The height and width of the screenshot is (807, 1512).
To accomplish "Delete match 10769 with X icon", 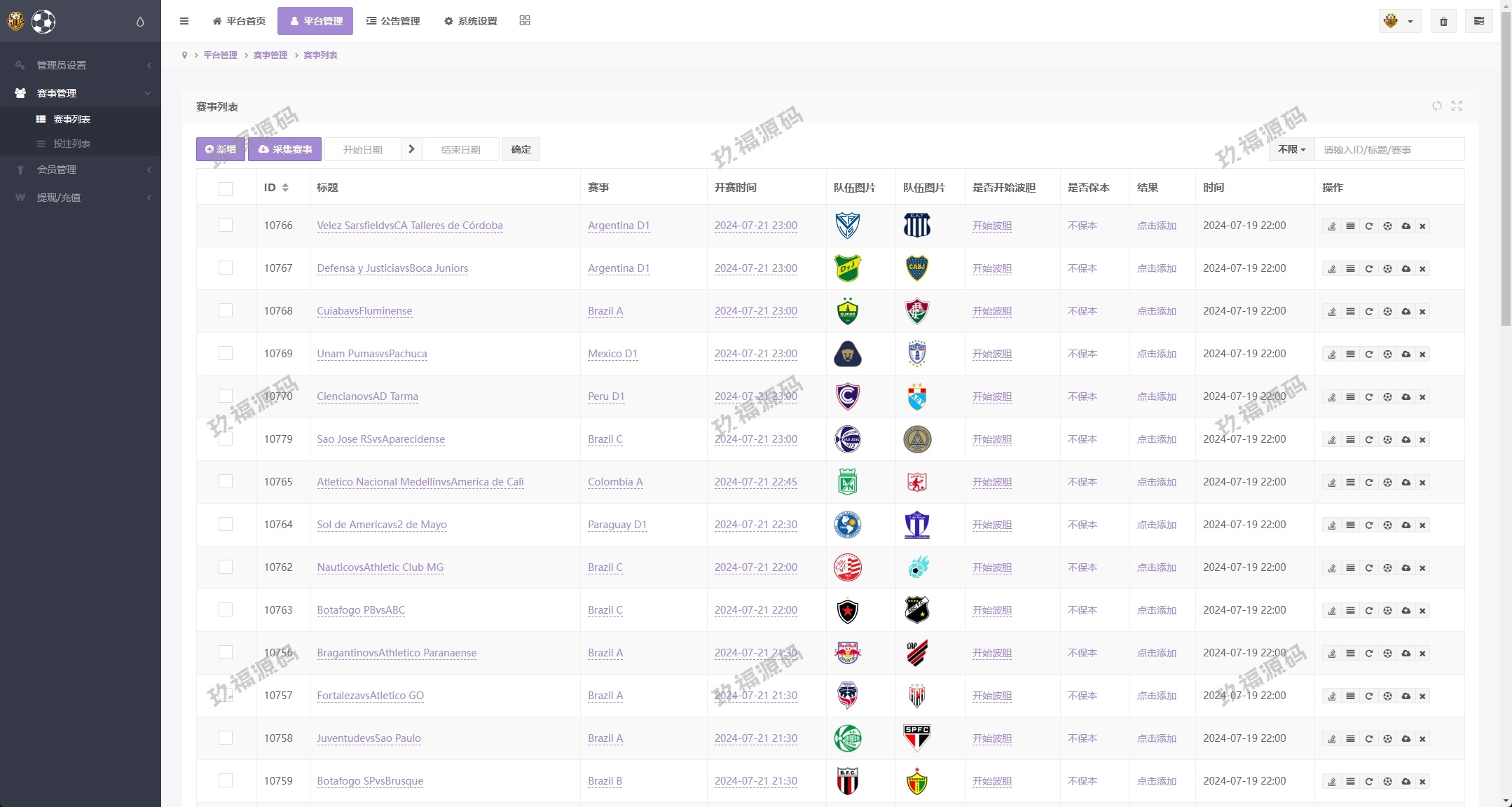I will coord(1422,354).
